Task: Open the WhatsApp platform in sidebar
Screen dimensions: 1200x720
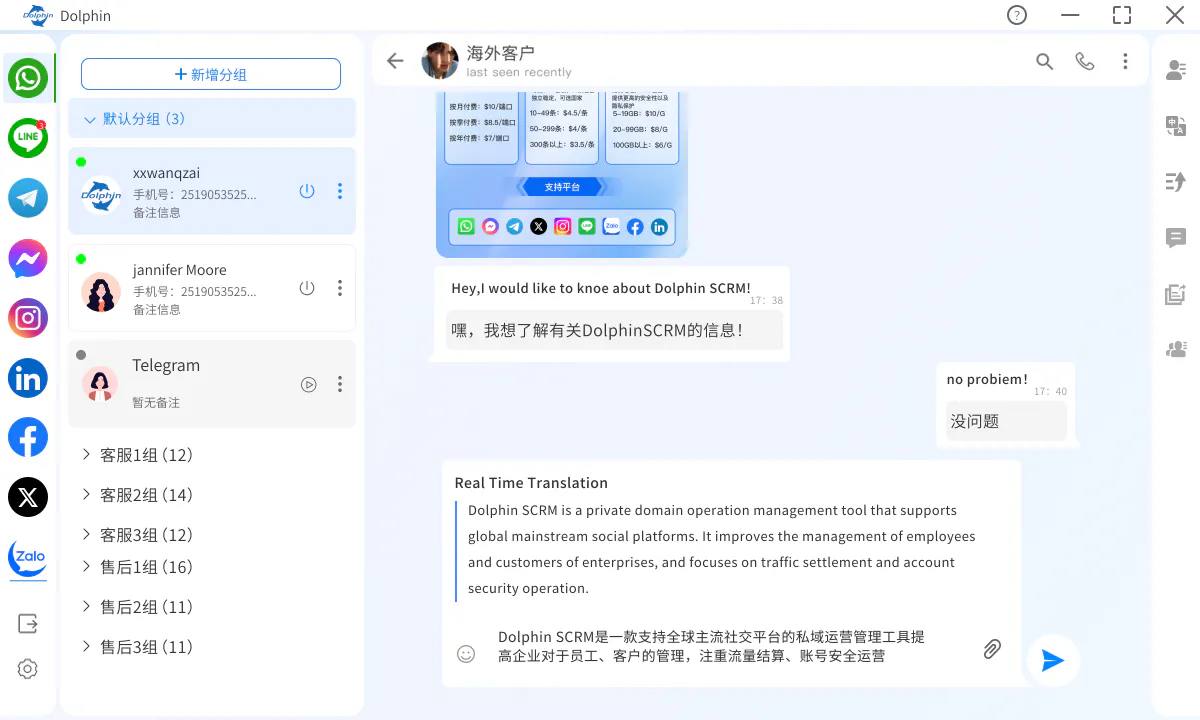Action: (28, 78)
